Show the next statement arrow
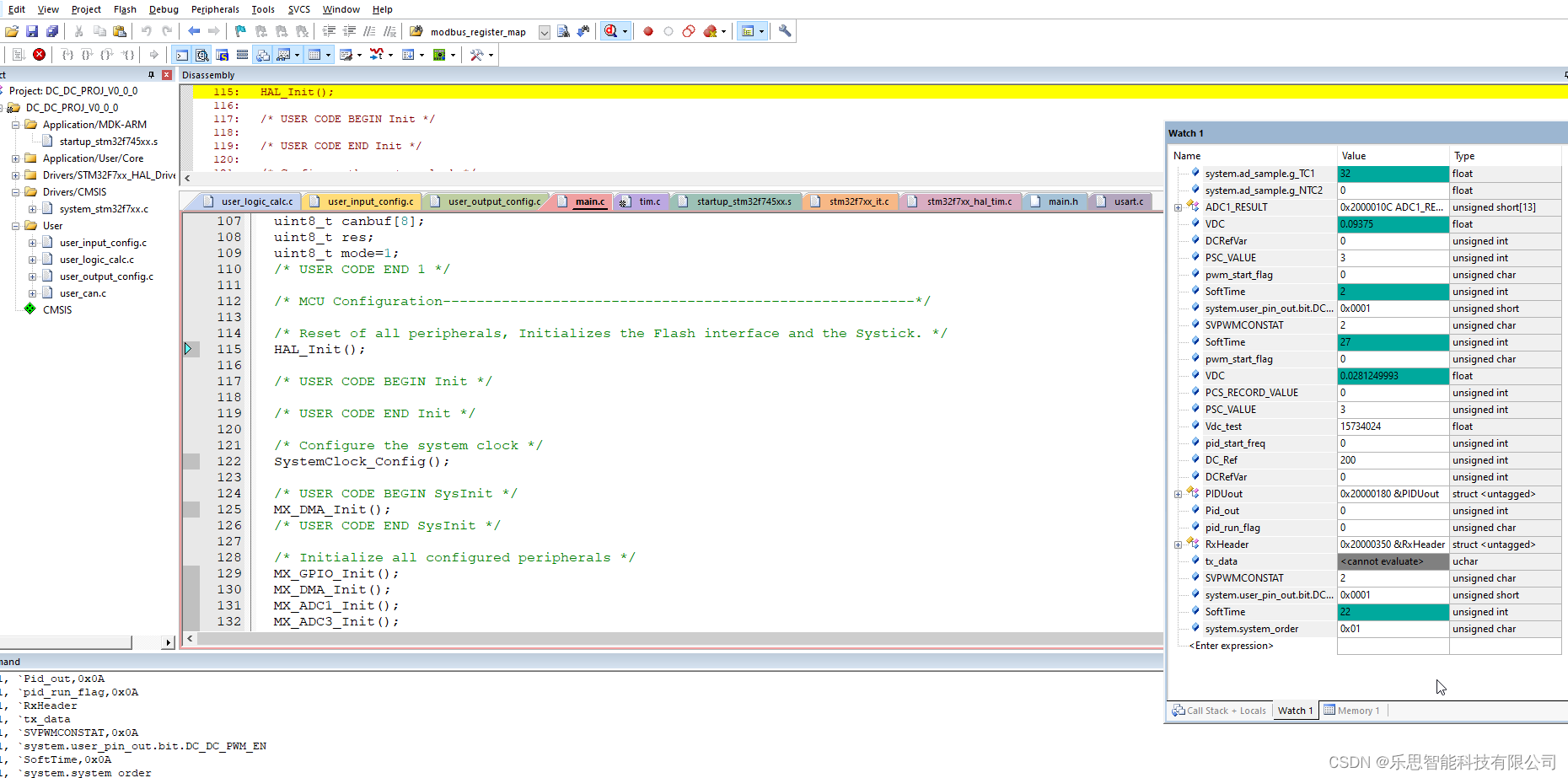 (153, 55)
